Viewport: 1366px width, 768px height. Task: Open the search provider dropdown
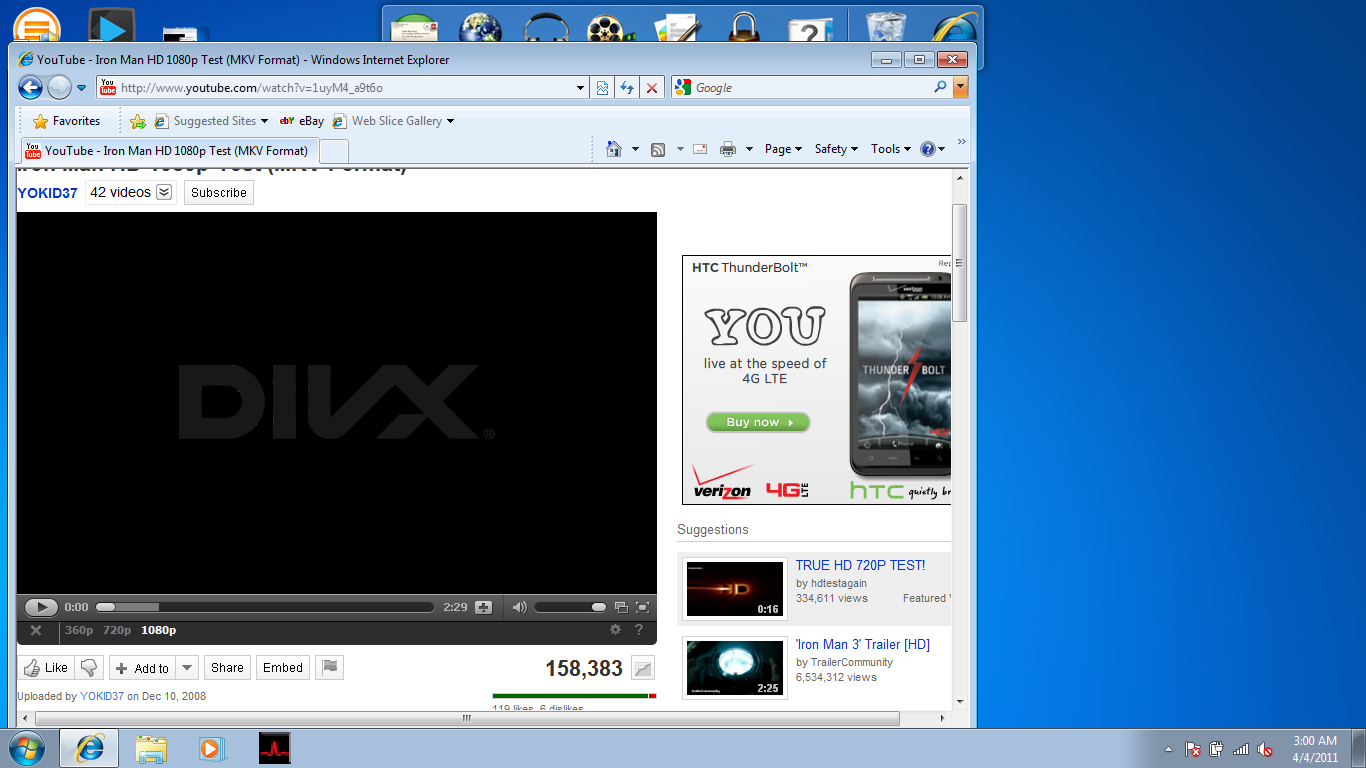click(x=961, y=88)
